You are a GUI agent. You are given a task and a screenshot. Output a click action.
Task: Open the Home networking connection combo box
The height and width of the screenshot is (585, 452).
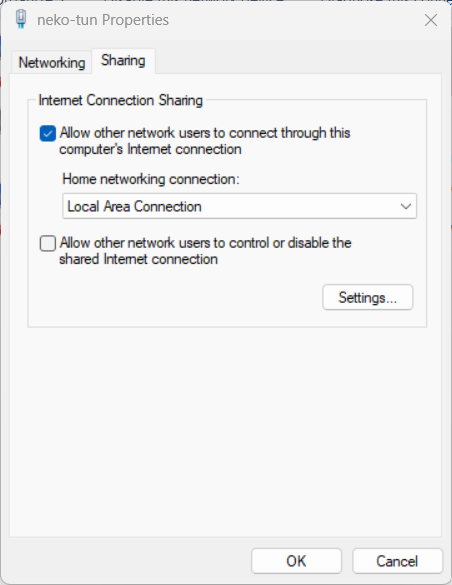(239, 206)
